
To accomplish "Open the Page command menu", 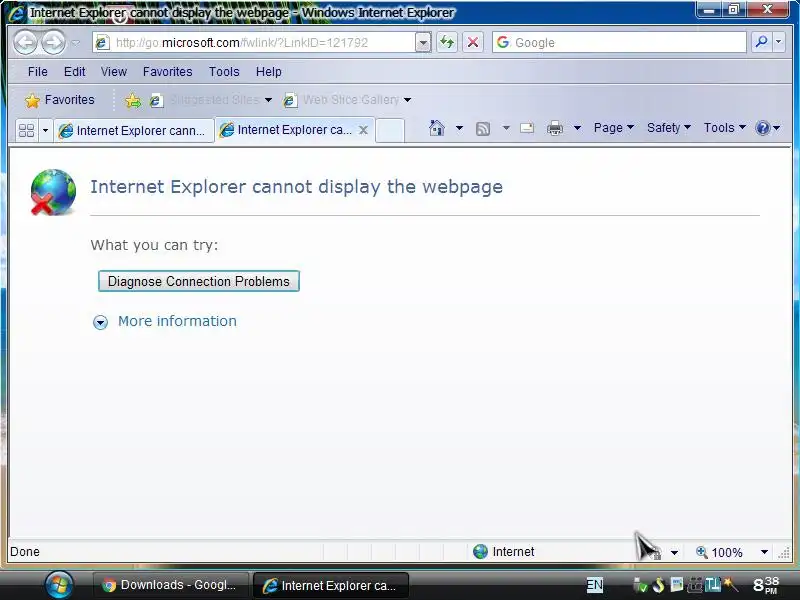I will 613,128.
